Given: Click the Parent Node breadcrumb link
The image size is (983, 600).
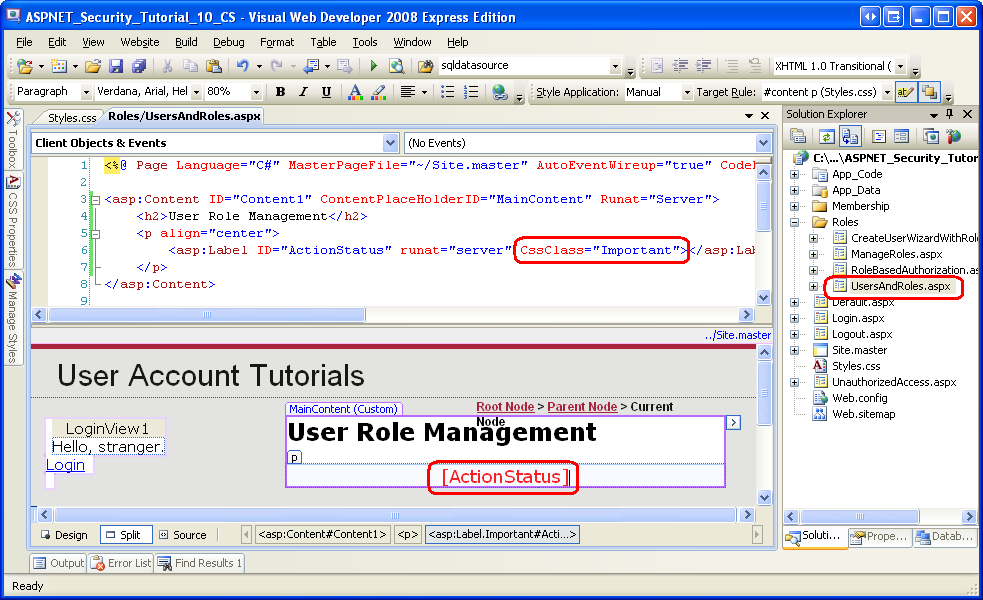Looking at the screenshot, I should point(582,407).
